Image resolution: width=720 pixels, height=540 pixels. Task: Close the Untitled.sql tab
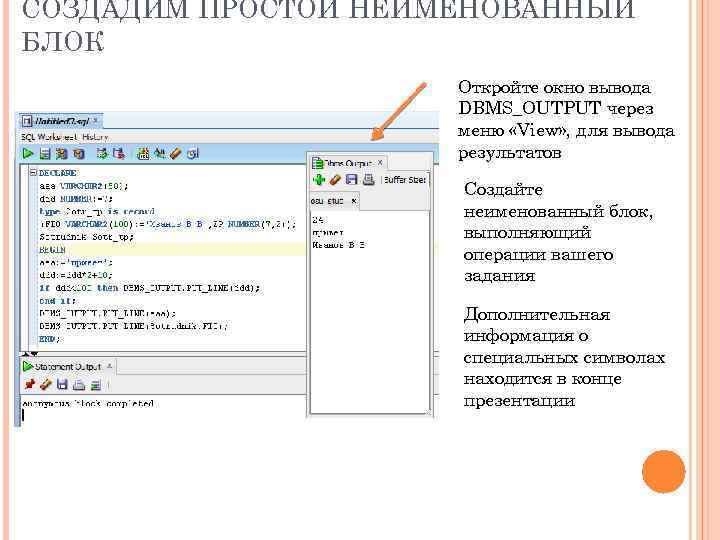pyautogui.click(x=96, y=120)
